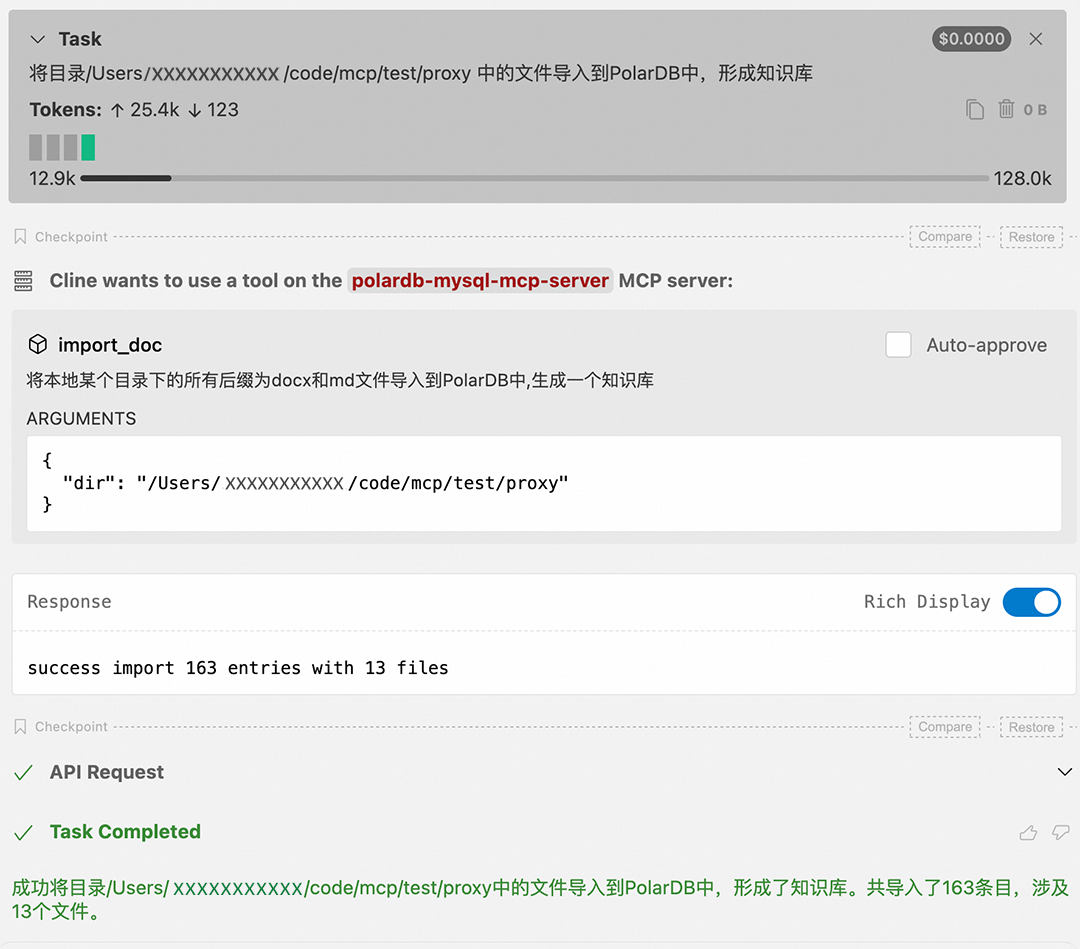Click the API Request checkmark icon
Viewport: 1080px width, 949px height.
23,773
